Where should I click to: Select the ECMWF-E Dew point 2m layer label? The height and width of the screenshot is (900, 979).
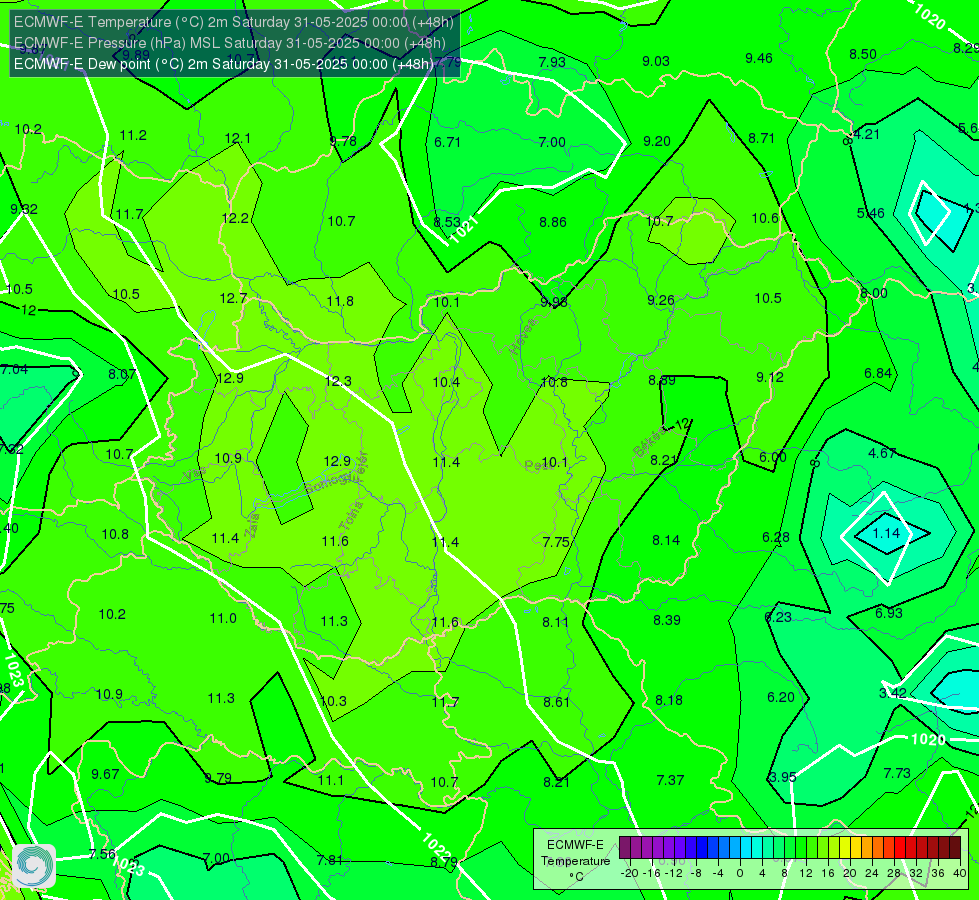coord(224,64)
